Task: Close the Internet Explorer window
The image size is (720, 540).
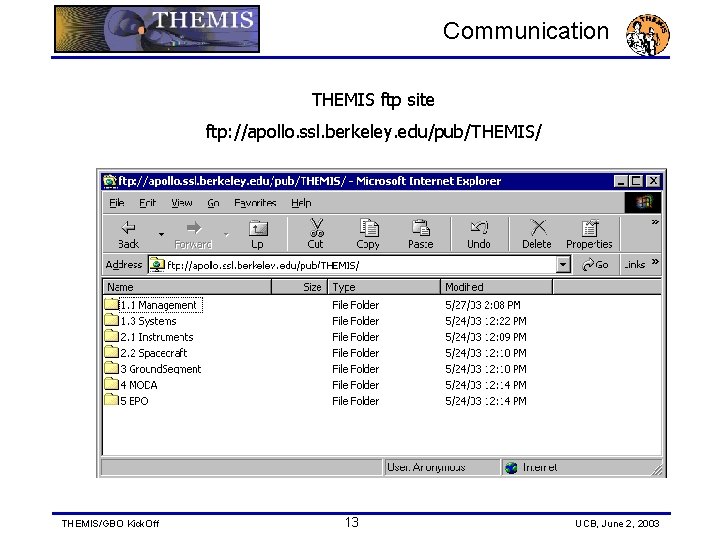Action: pyautogui.click(x=653, y=181)
